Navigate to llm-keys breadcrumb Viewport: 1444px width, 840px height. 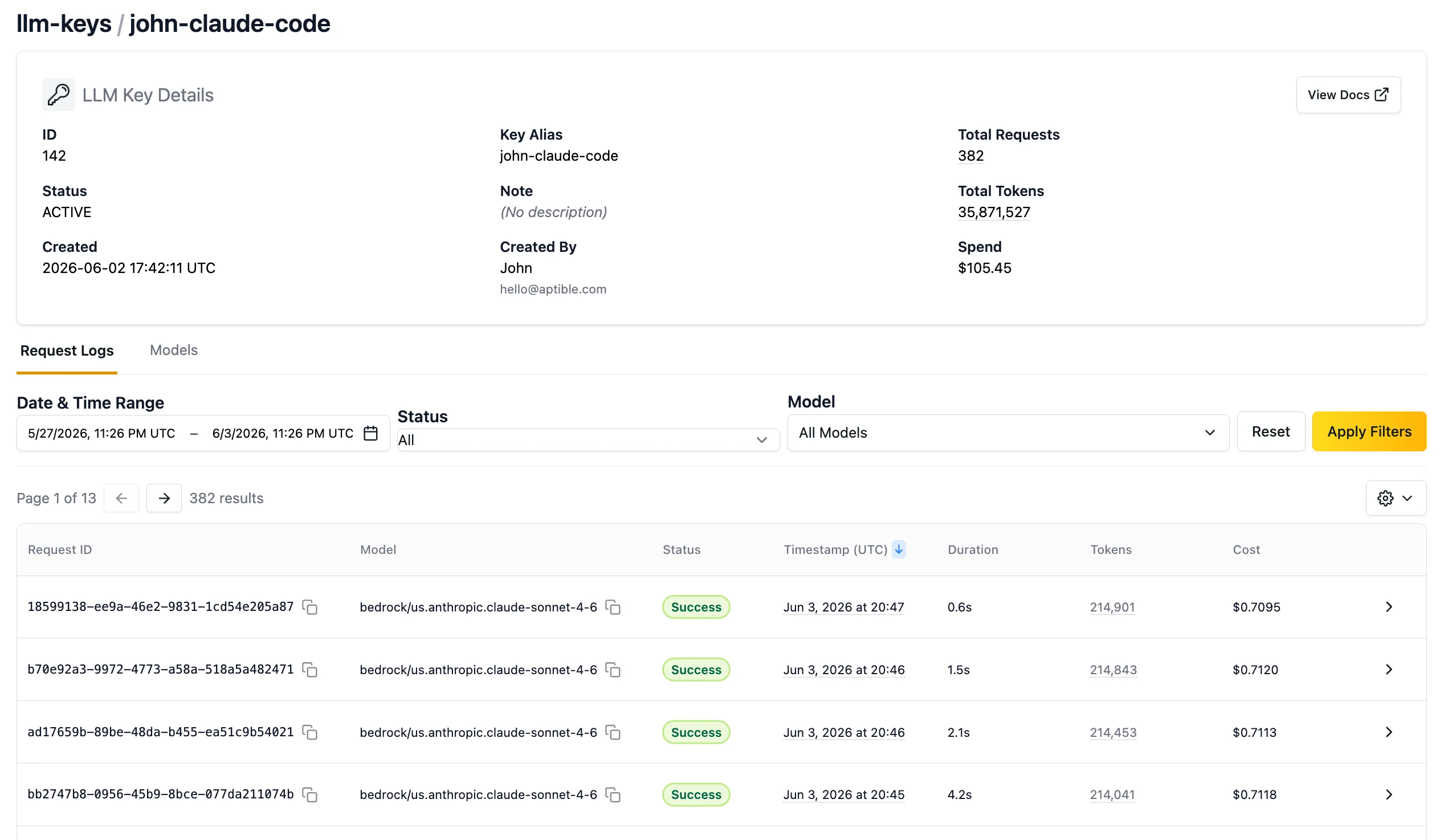click(x=64, y=23)
